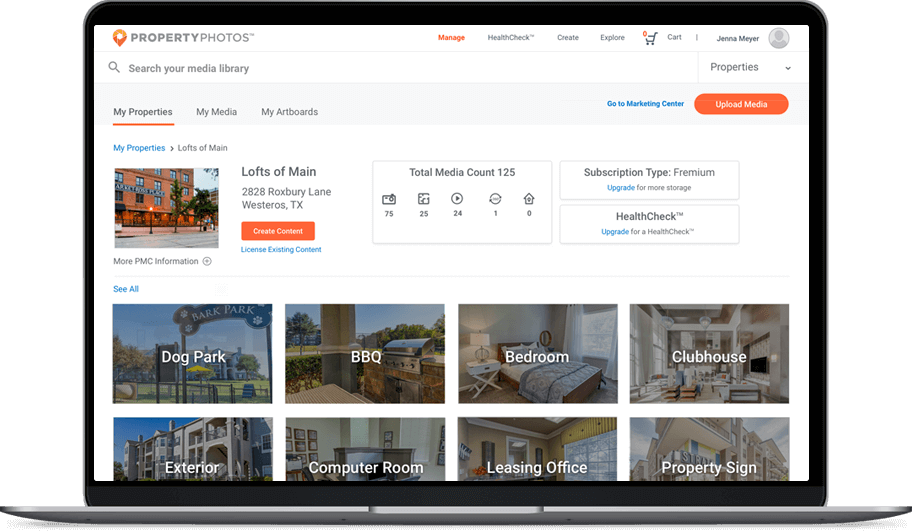Open the Lofts of Main building photo
The width and height of the screenshot is (912, 531).
click(166, 208)
